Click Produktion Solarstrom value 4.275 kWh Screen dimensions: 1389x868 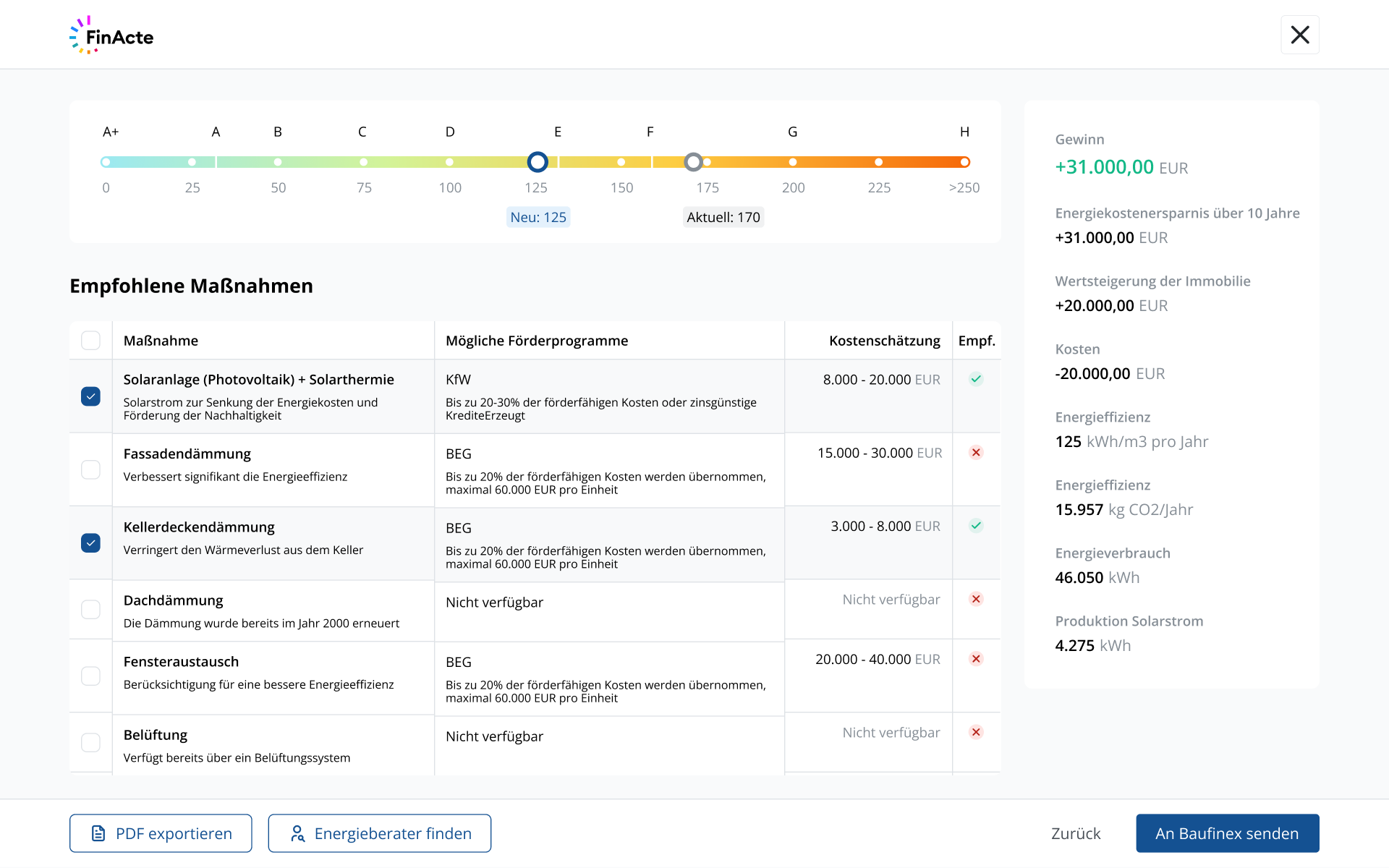(1092, 645)
